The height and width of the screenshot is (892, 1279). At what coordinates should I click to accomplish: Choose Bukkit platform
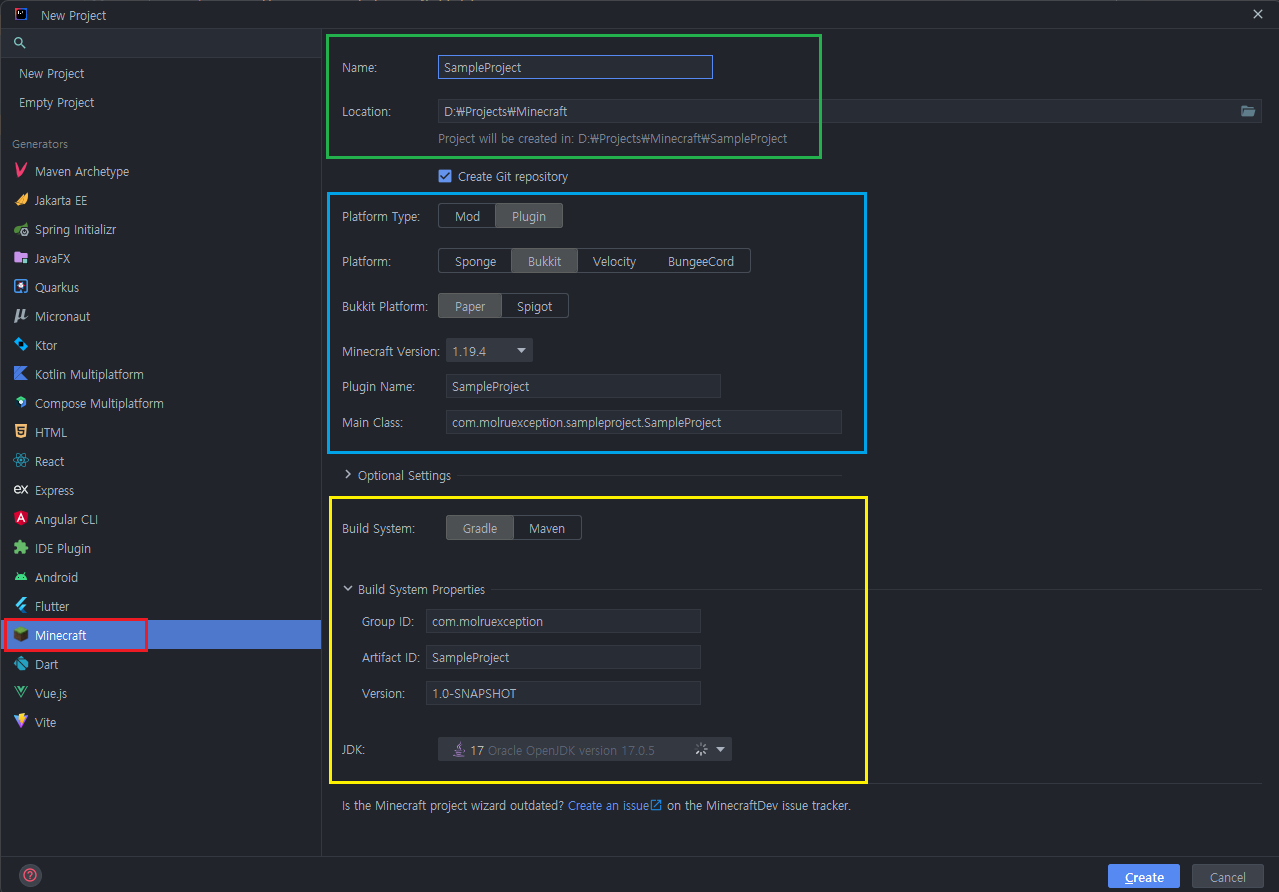tap(545, 261)
